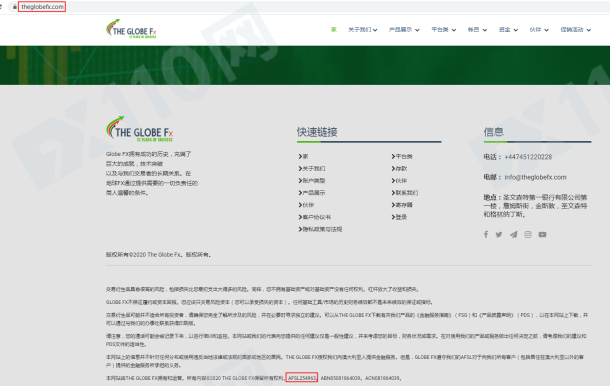Click The Globe Fx logo in footer

[139, 129]
